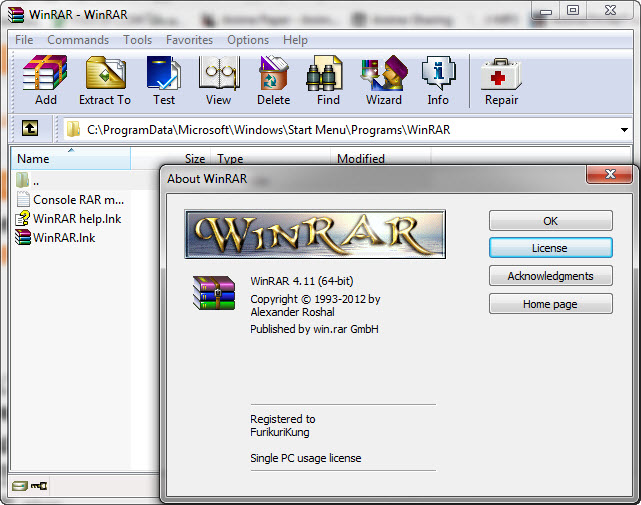
Task: Click the drive icon in status bar
Action: click(x=19, y=486)
